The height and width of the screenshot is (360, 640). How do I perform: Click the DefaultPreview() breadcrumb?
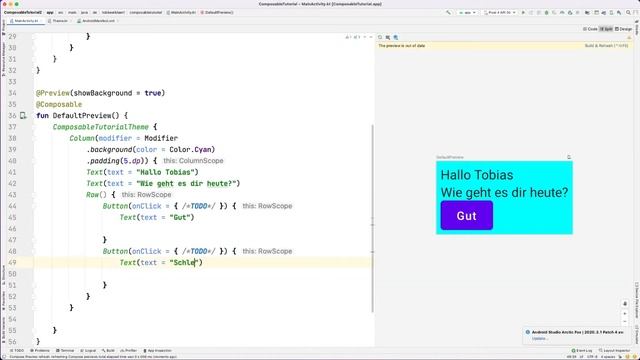217,13
